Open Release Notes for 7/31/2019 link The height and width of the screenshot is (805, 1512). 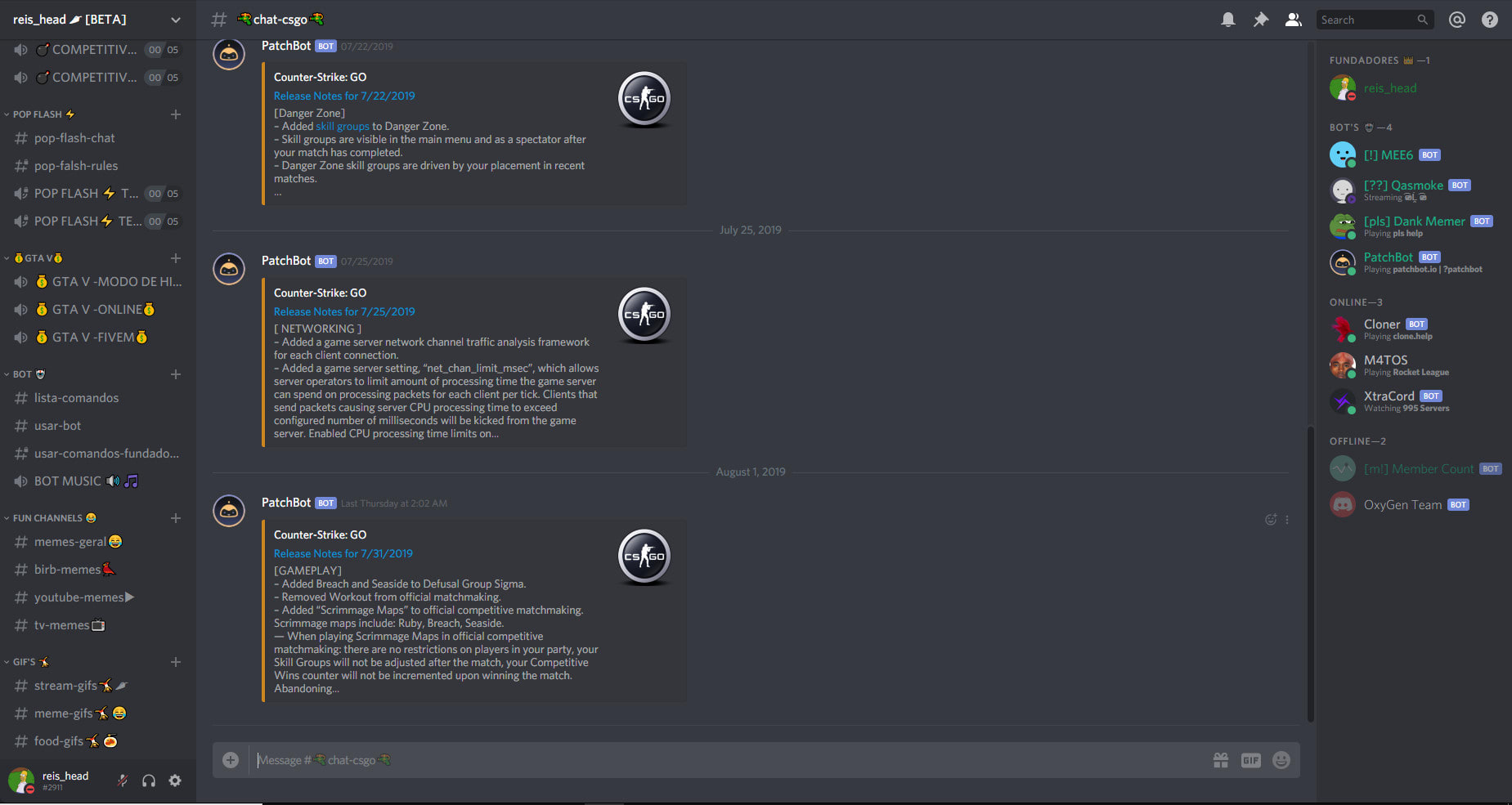point(343,553)
